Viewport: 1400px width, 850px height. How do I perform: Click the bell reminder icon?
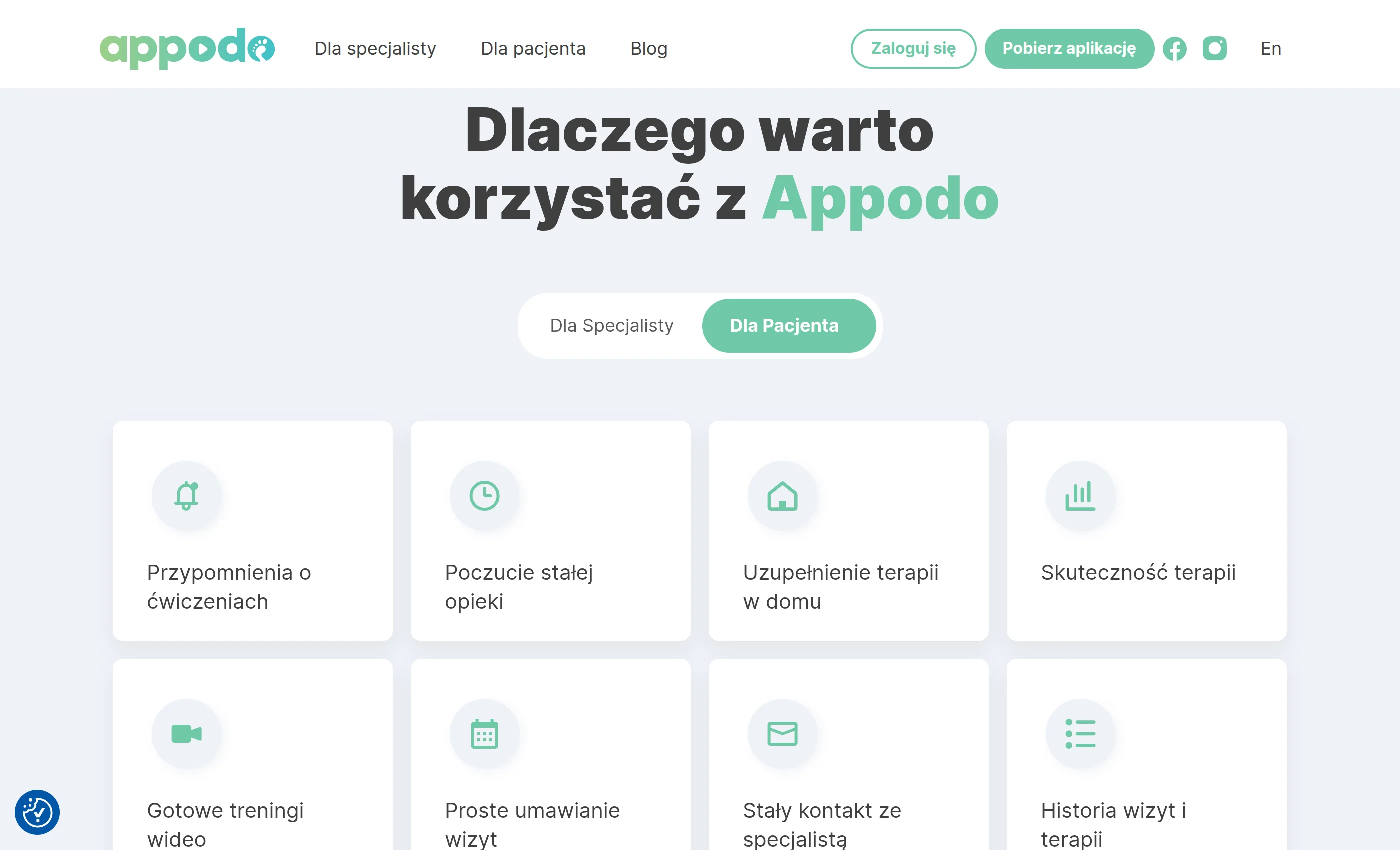tap(186, 496)
